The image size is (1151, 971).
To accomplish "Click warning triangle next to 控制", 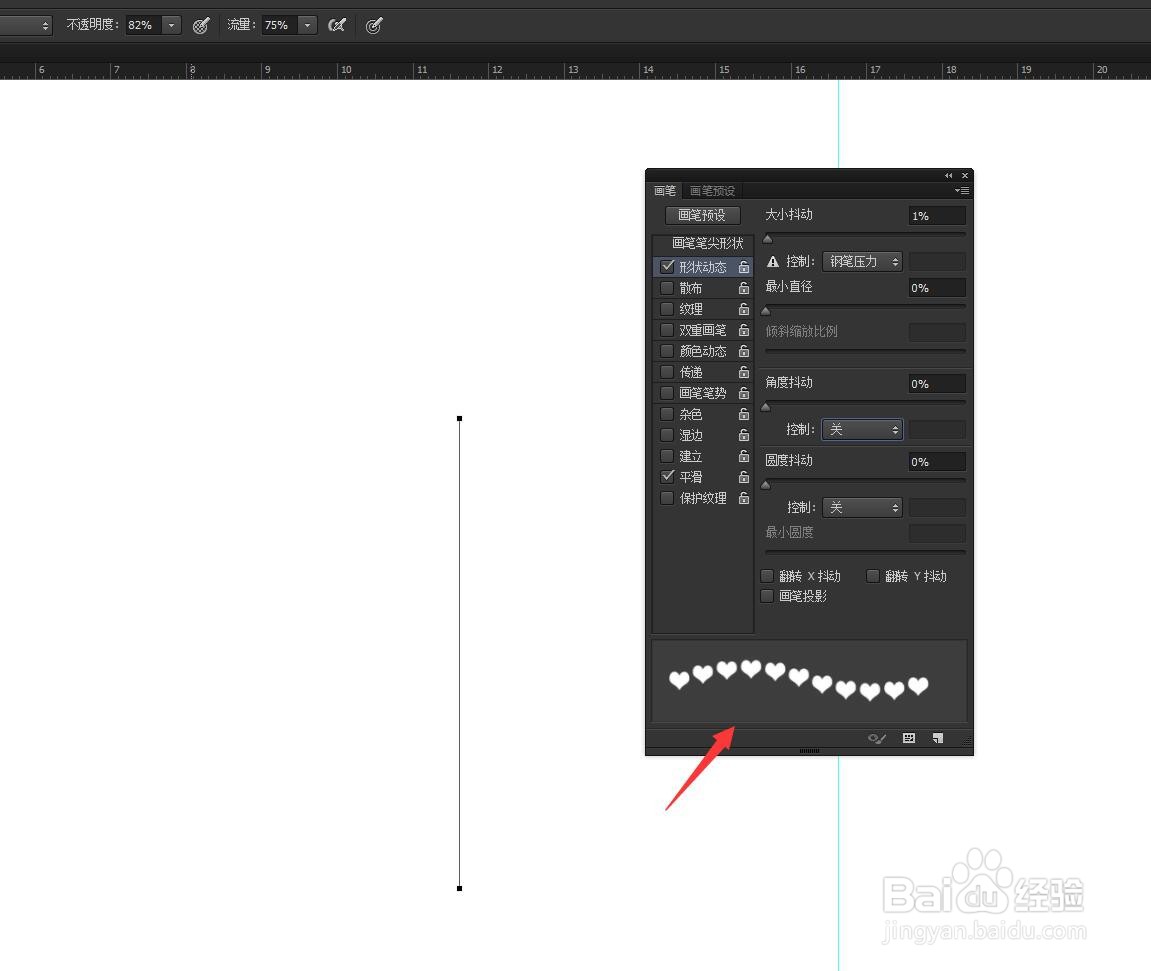I will (x=772, y=261).
